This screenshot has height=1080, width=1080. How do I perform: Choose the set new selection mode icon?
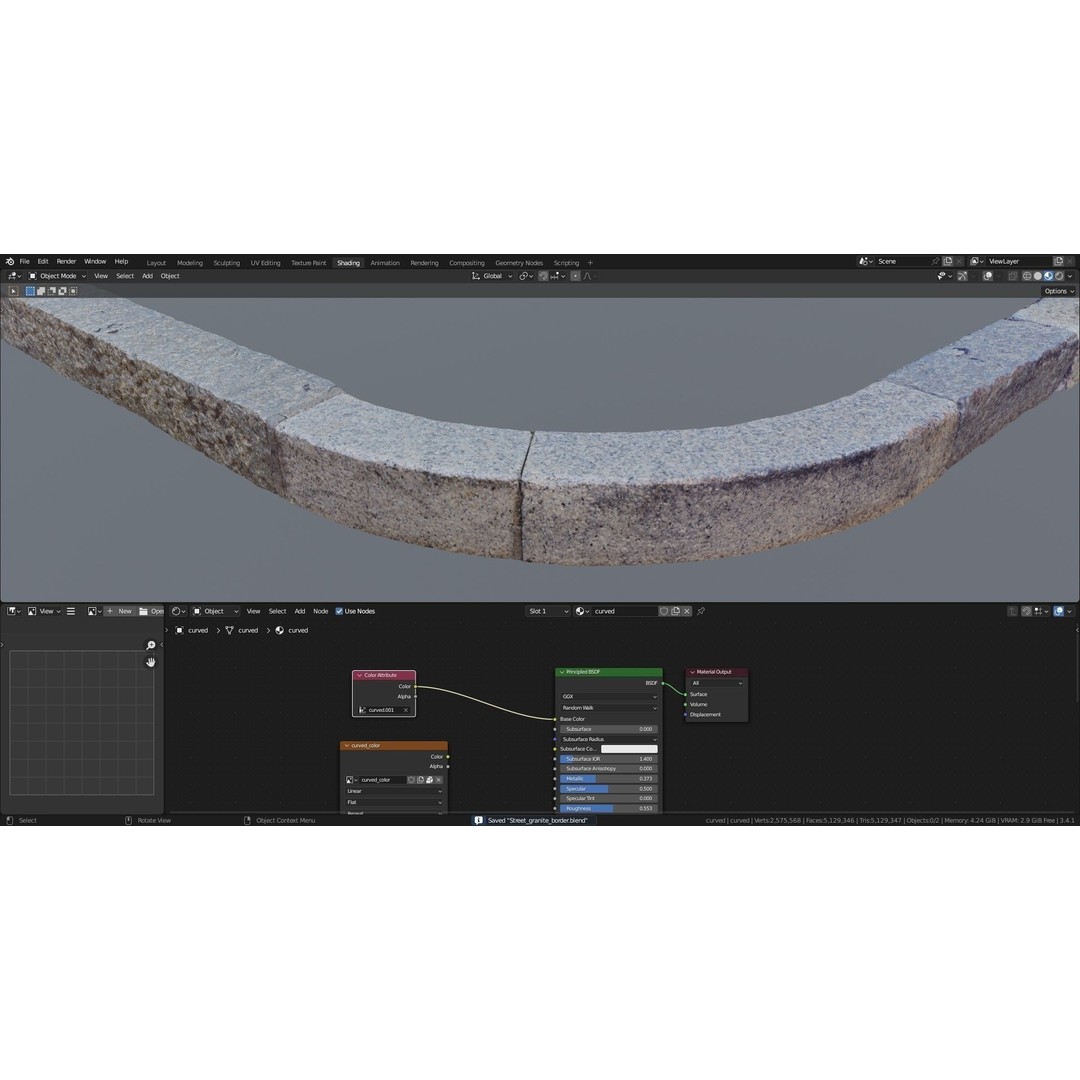(30, 291)
